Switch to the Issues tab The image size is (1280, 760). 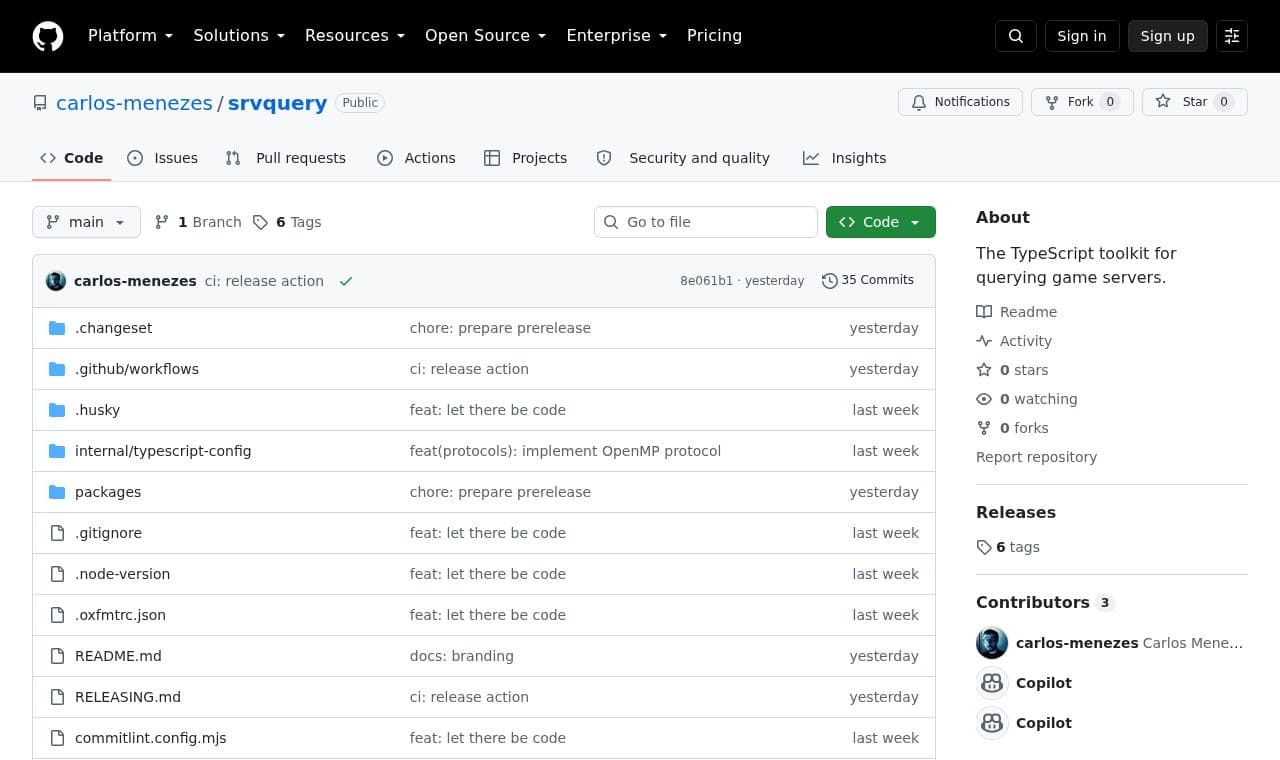point(163,158)
